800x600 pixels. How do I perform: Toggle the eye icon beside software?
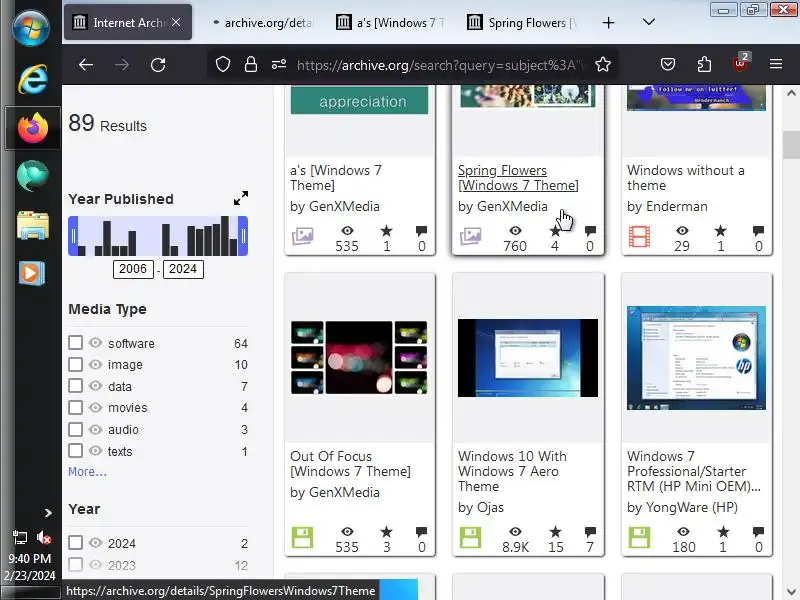pos(95,343)
